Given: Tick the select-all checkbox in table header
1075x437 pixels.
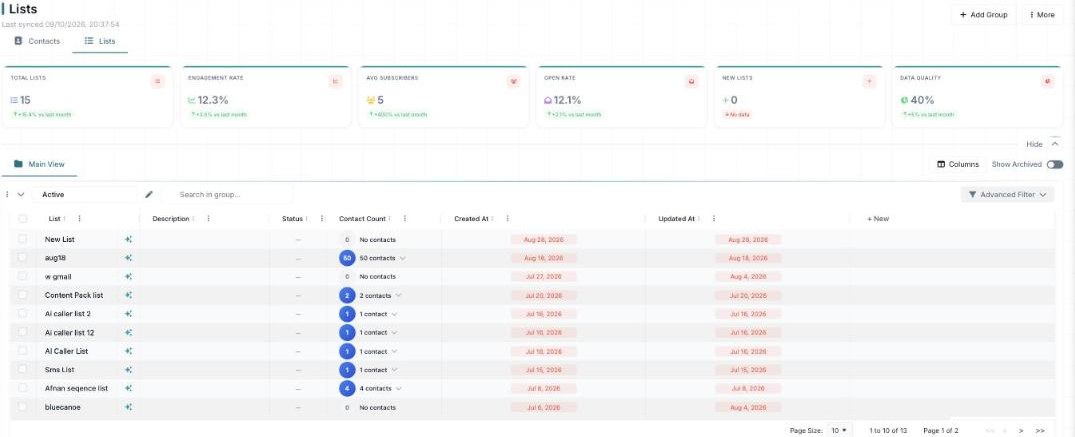Looking at the screenshot, I should click(23, 219).
